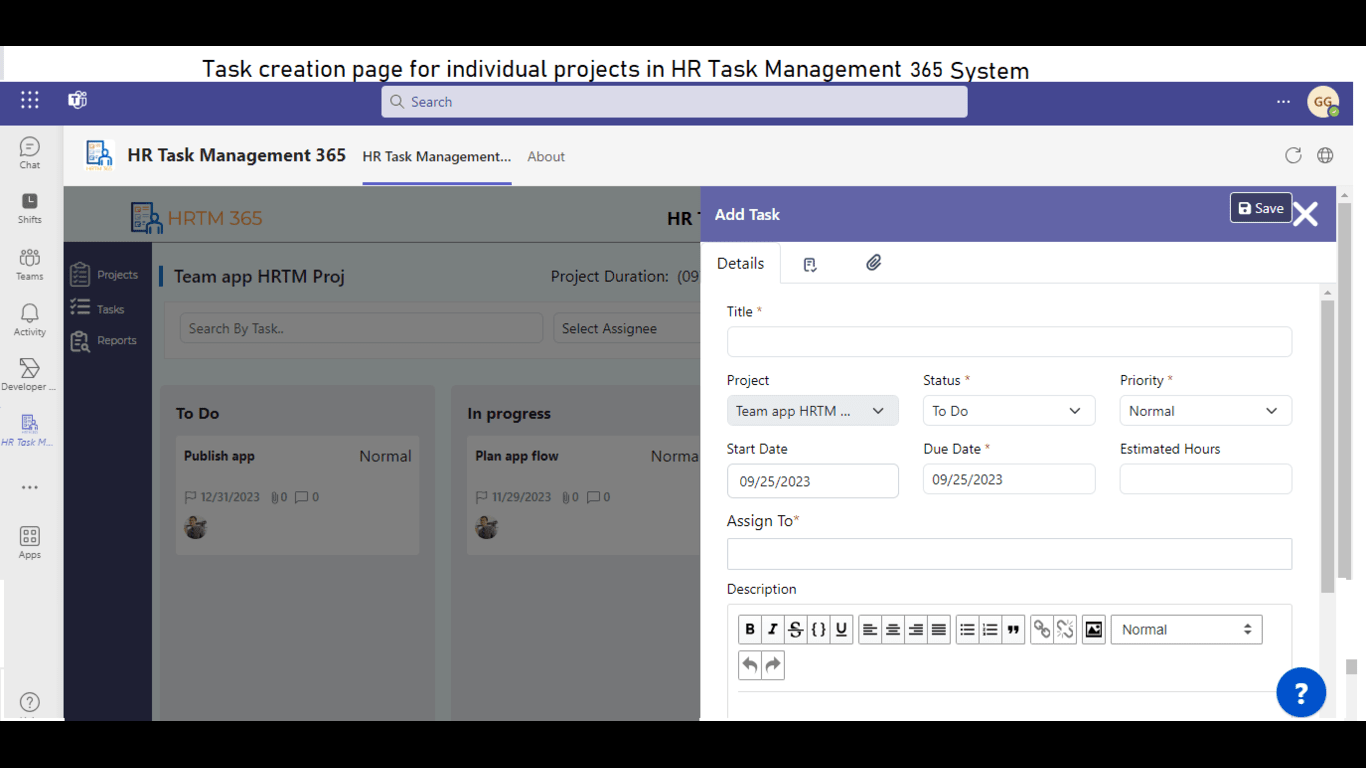Reload the app tab
1366x768 pixels.
click(1293, 155)
